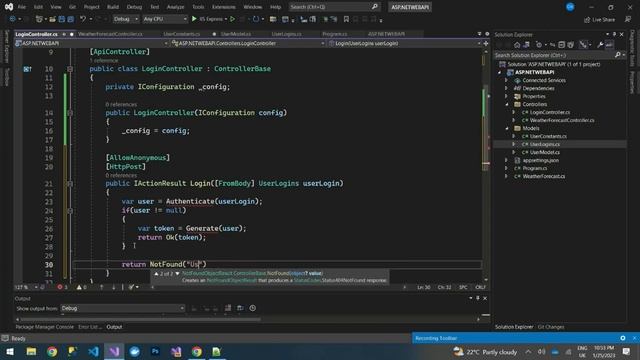Viewport: 640px width, 360px height.
Task: Open Show output from Debug dropdown
Action: tap(122, 308)
